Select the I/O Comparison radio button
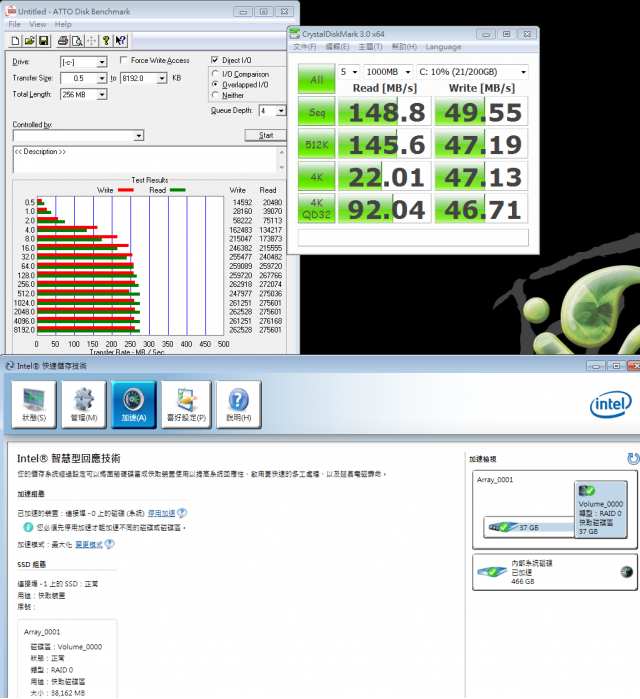 pyautogui.click(x=215, y=74)
